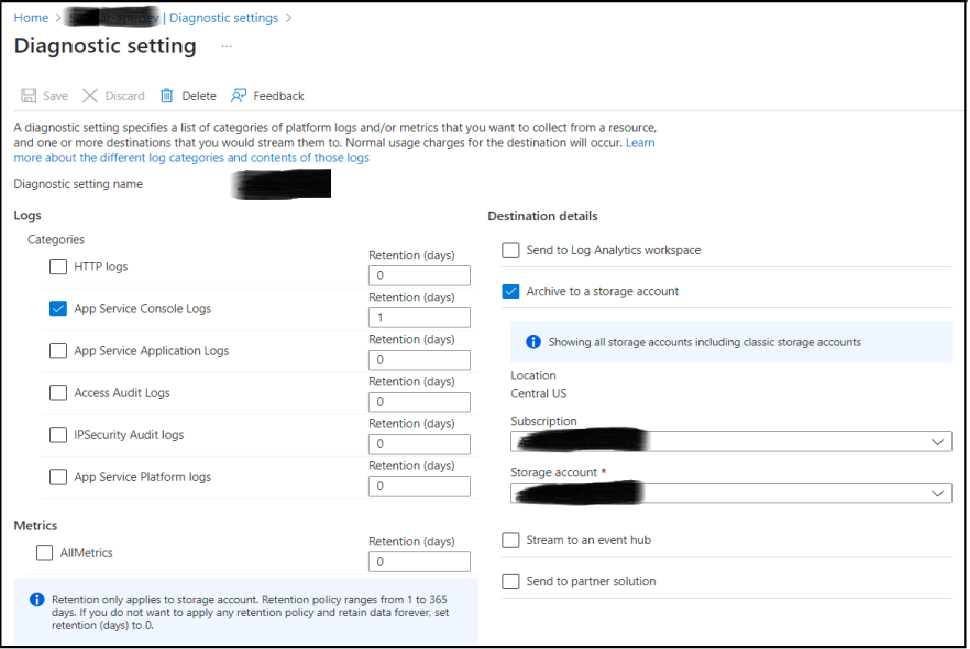Click the Save disk icon
Screen dimensions: 970x649
[x=29, y=96]
